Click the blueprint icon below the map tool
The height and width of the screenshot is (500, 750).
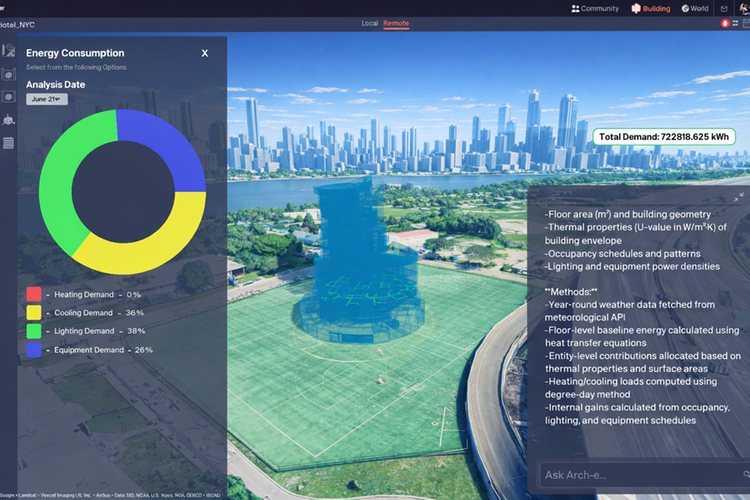coord(9,74)
